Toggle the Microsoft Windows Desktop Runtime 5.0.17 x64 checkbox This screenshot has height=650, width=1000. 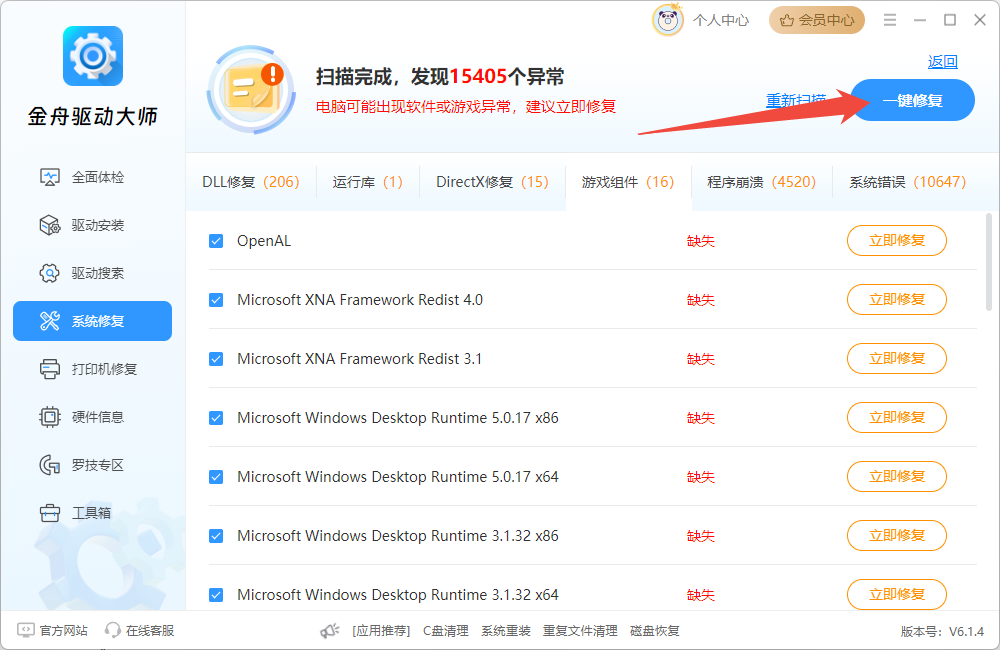click(216, 476)
